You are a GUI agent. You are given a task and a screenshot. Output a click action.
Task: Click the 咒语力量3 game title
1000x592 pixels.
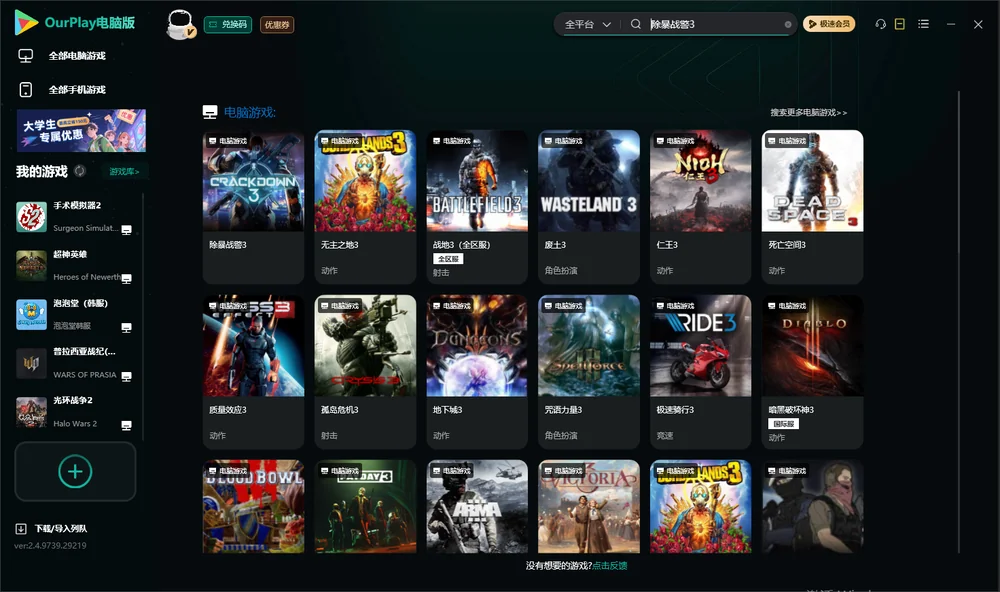[563, 410]
